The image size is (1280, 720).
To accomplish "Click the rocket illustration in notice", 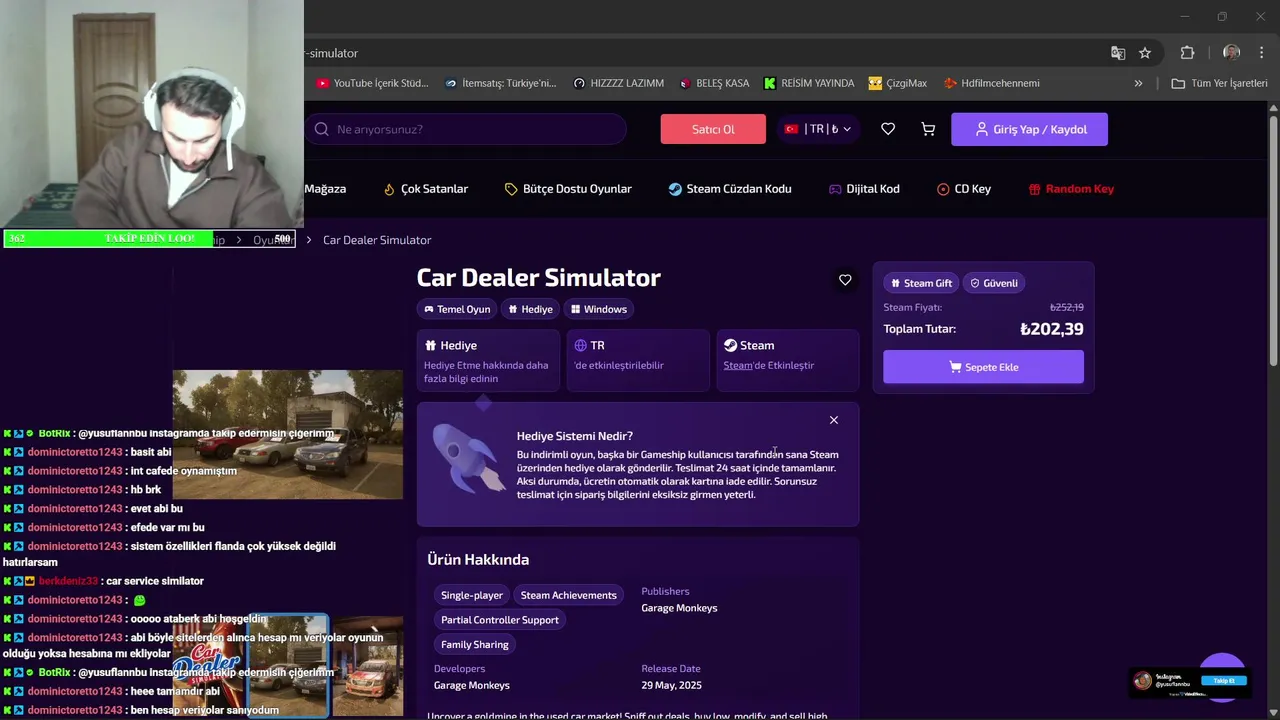I will [468, 458].
